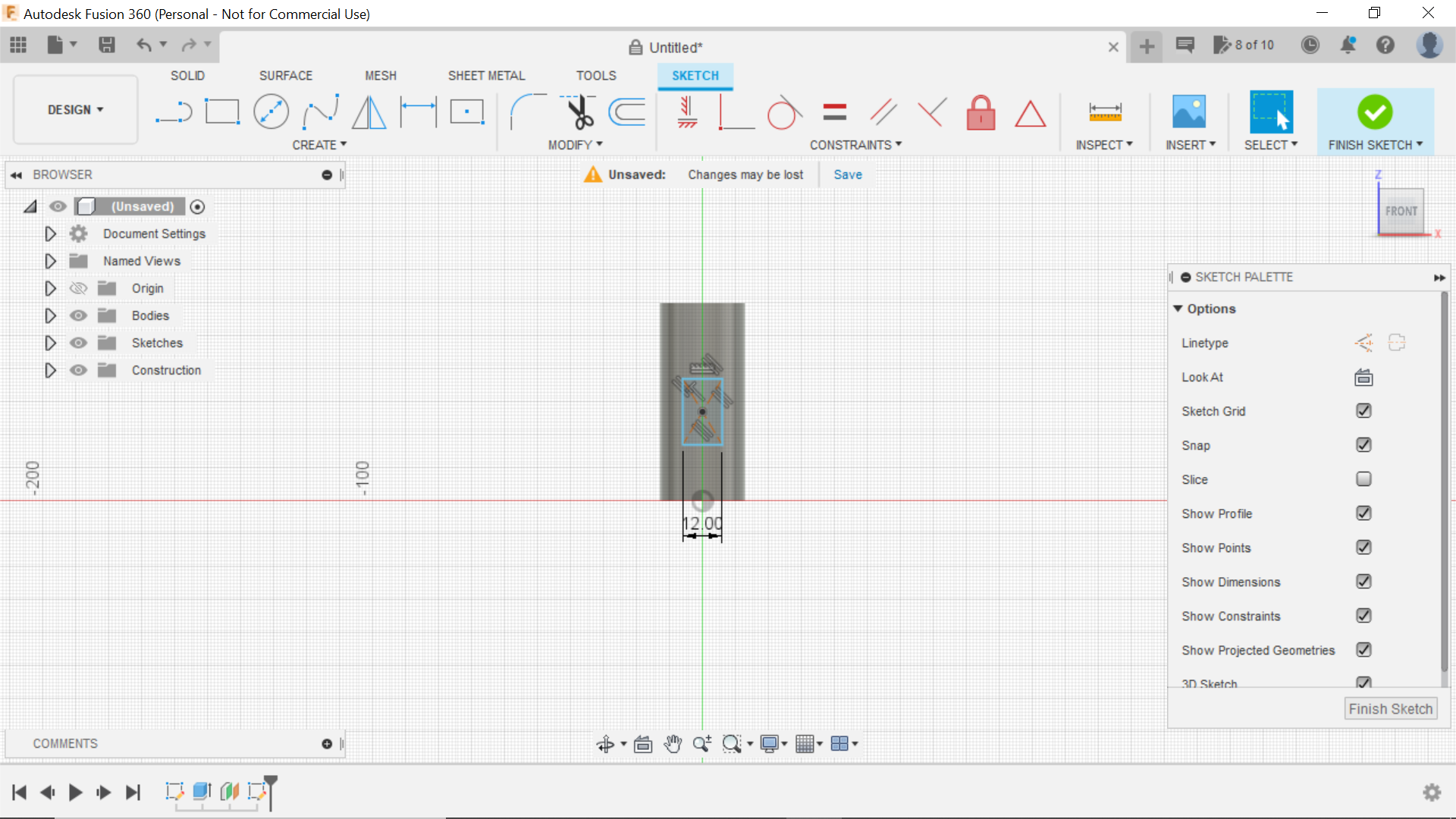Toggle visibility of the Origin folder

78,288
